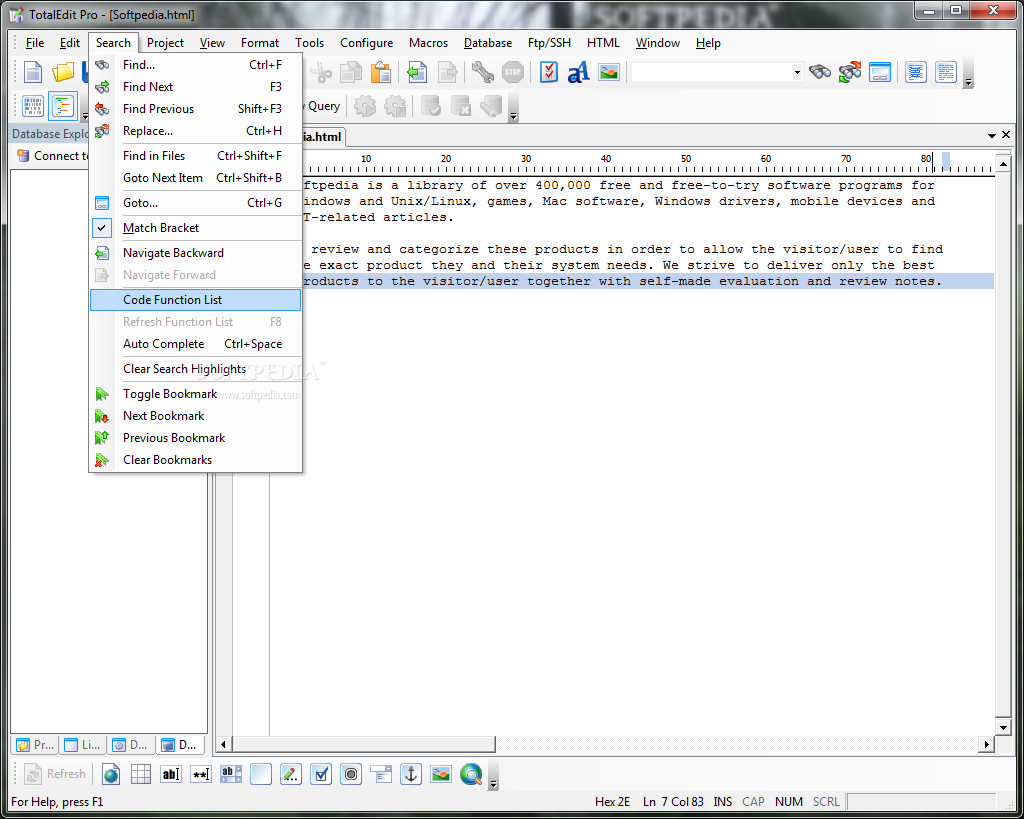This screenshot has height=819, width=1024.
Task: Click 'INS' status bar indicator
Action: click(722, 801)
